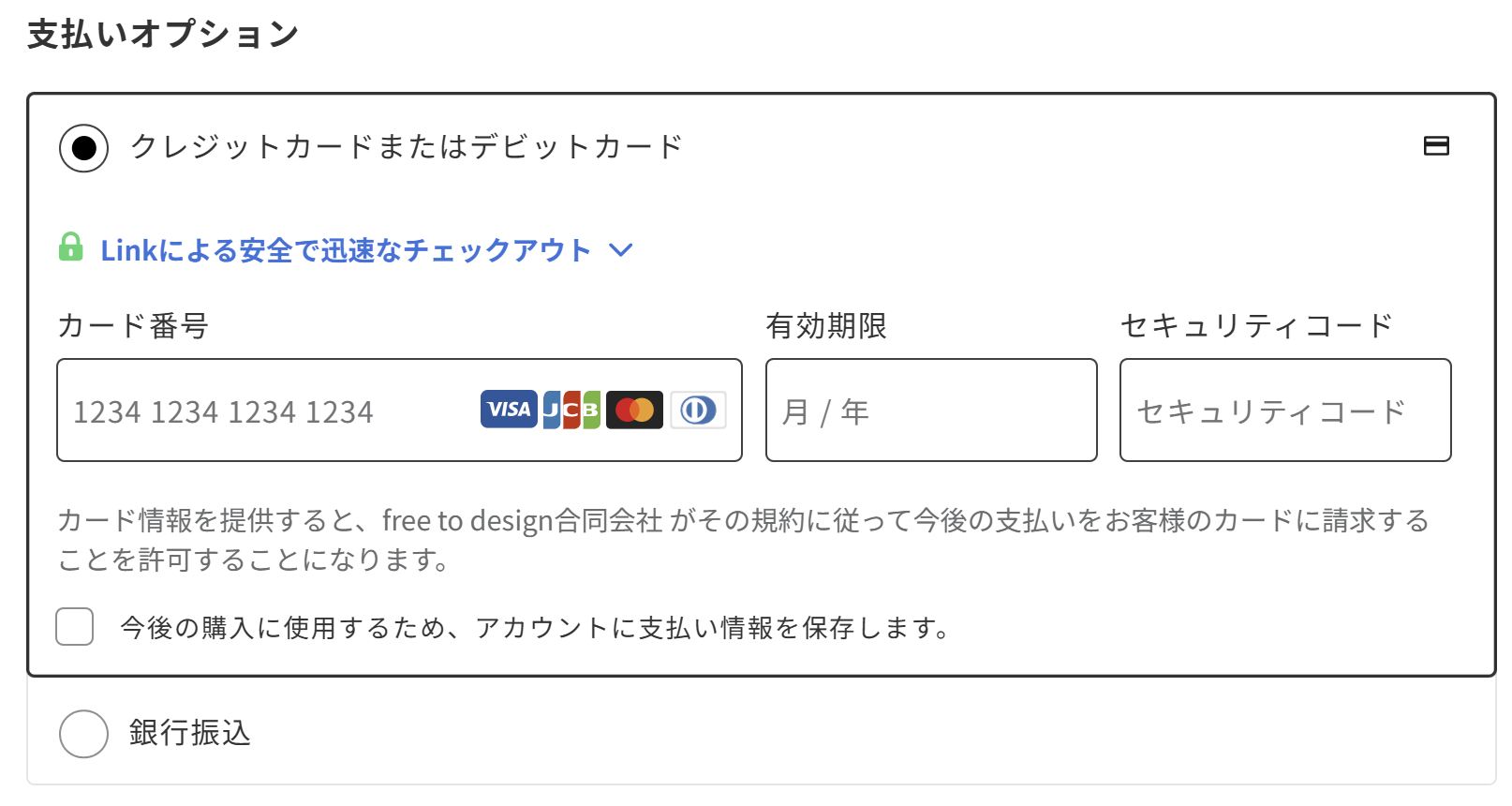Click the カード番号 field label
Screen dimensions: 1512x806
[x=133, y=326]
